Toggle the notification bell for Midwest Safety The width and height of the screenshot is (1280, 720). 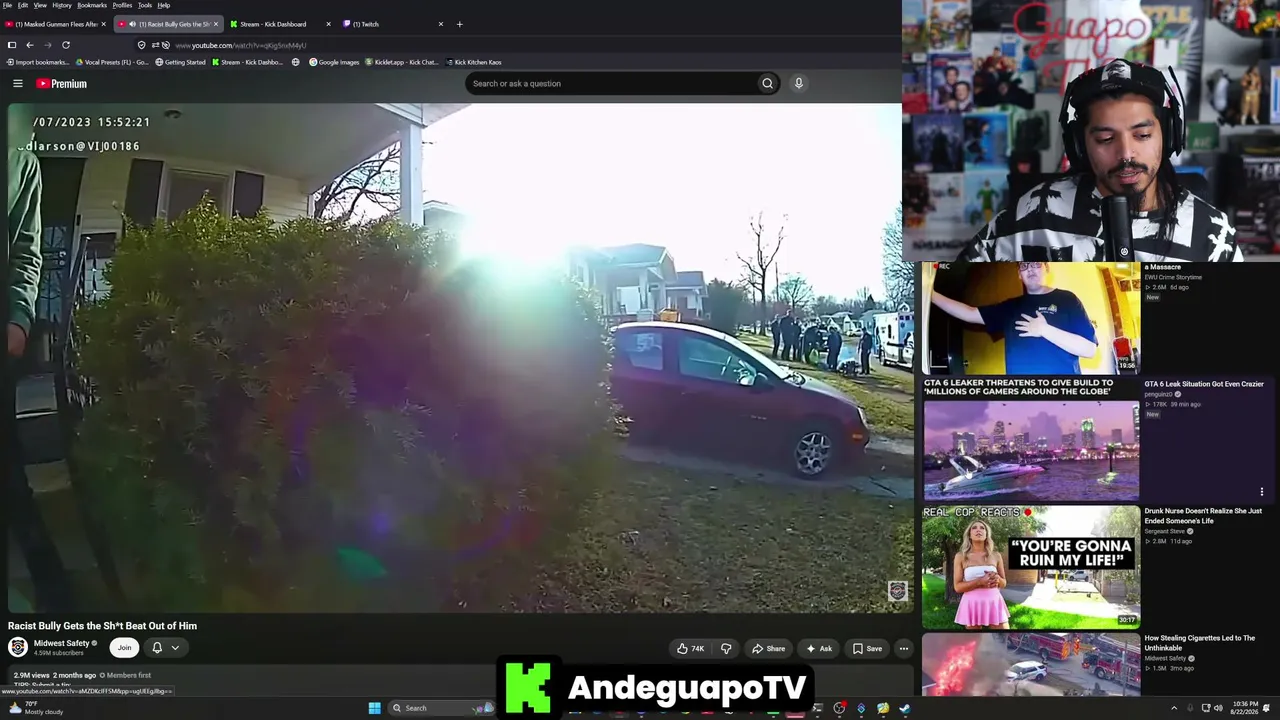tap(157, 648)
